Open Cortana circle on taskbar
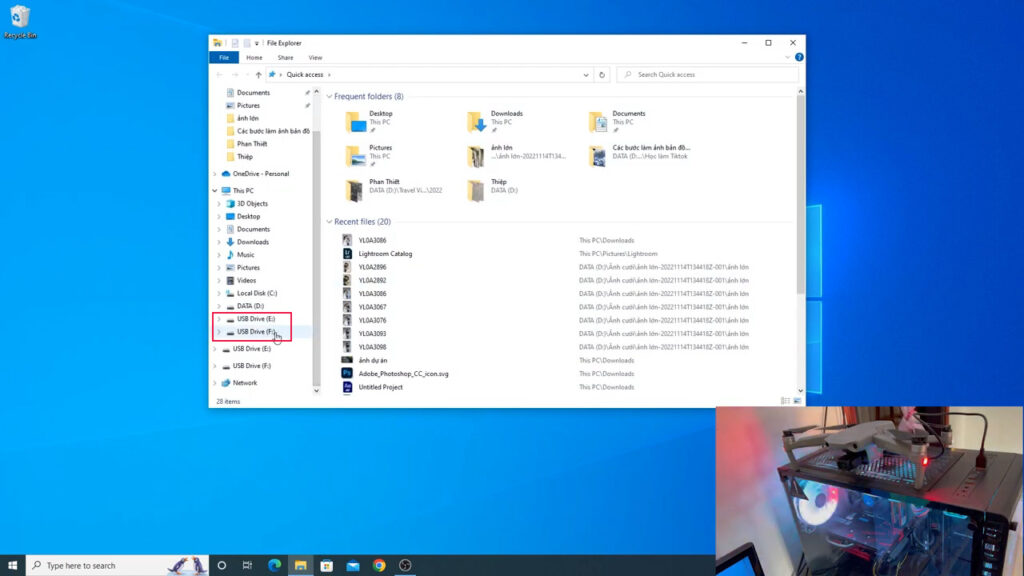This screenshot has width=1024, height=576. point(221,566)
